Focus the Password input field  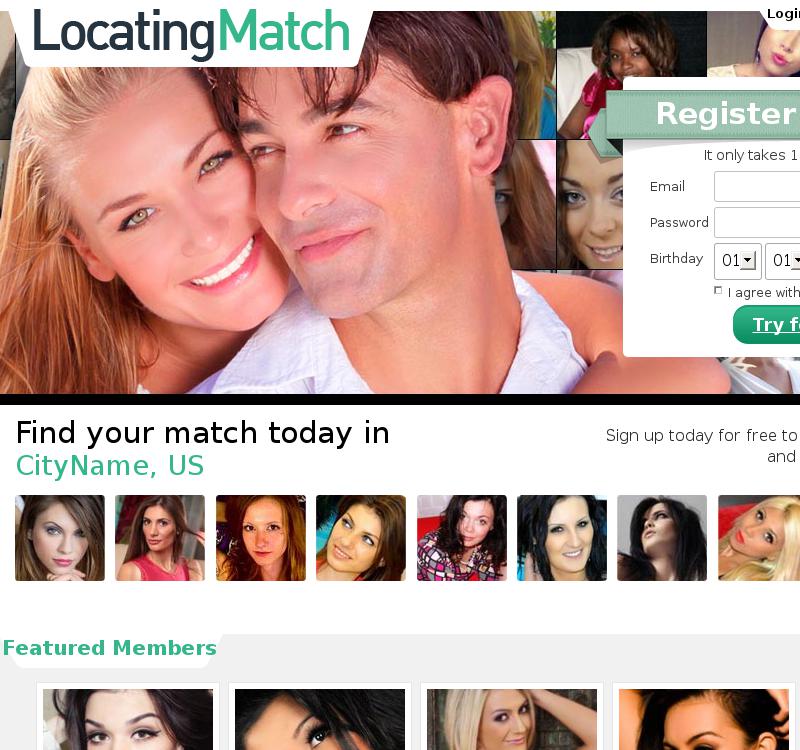point(757,222)
